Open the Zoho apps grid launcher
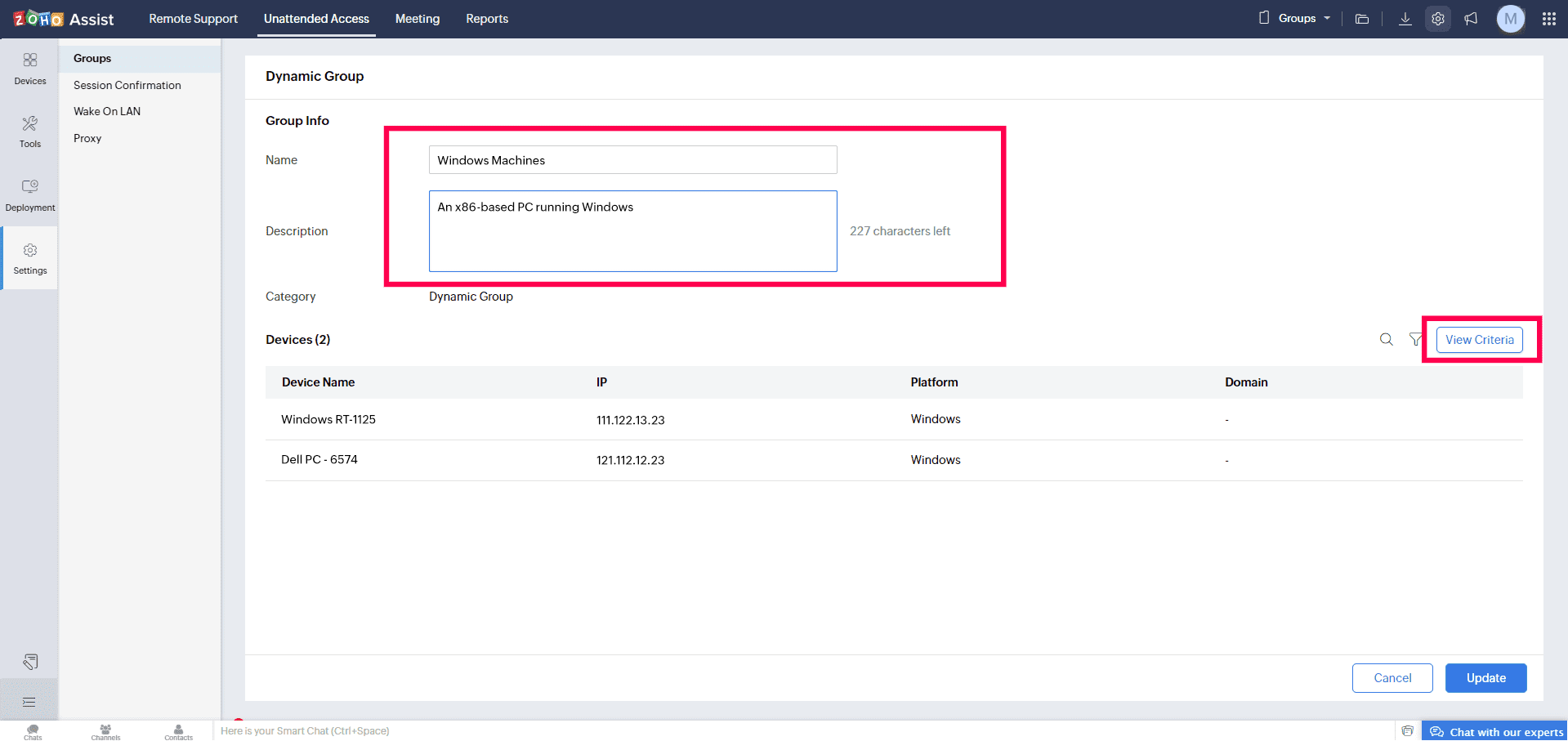This screenshot has width=1568, height=741. click(x=1548, y=19)
